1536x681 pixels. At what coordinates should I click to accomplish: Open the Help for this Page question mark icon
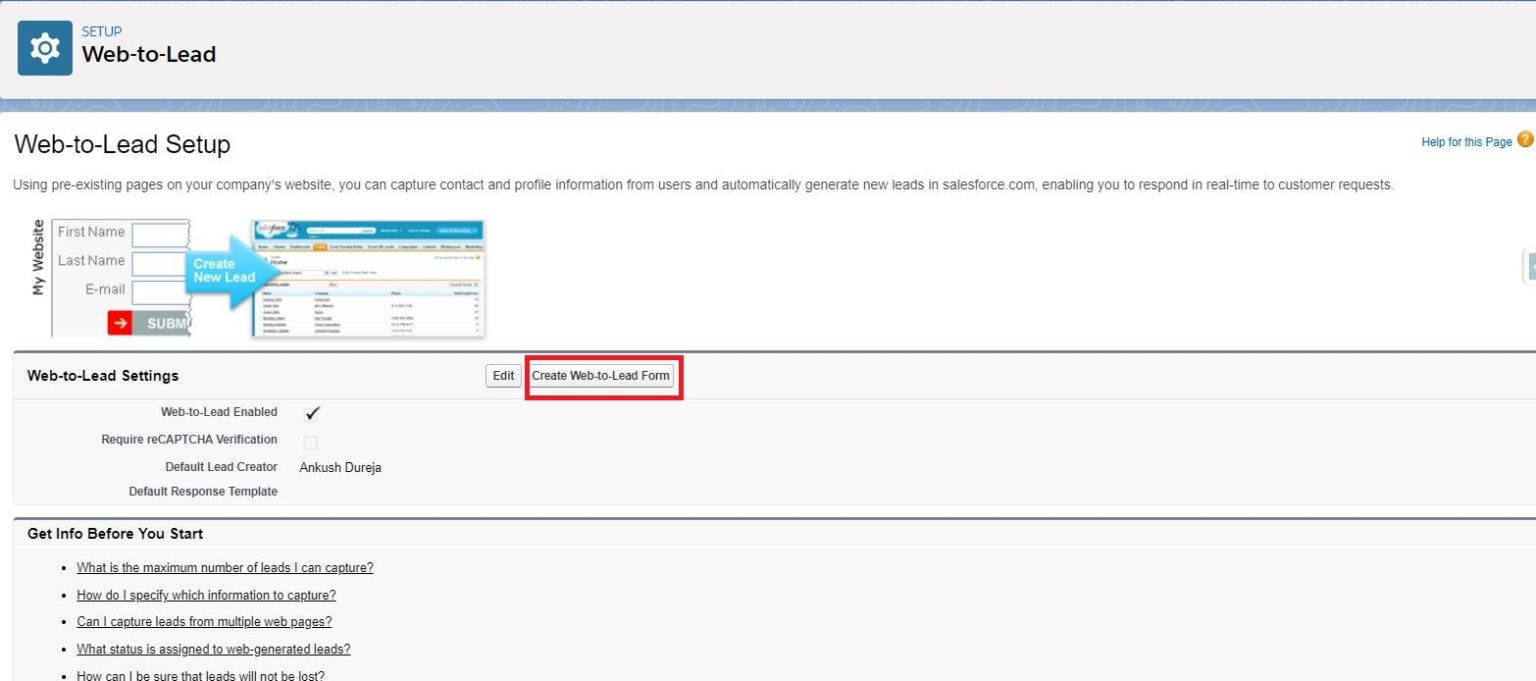tap(1526, 139)
